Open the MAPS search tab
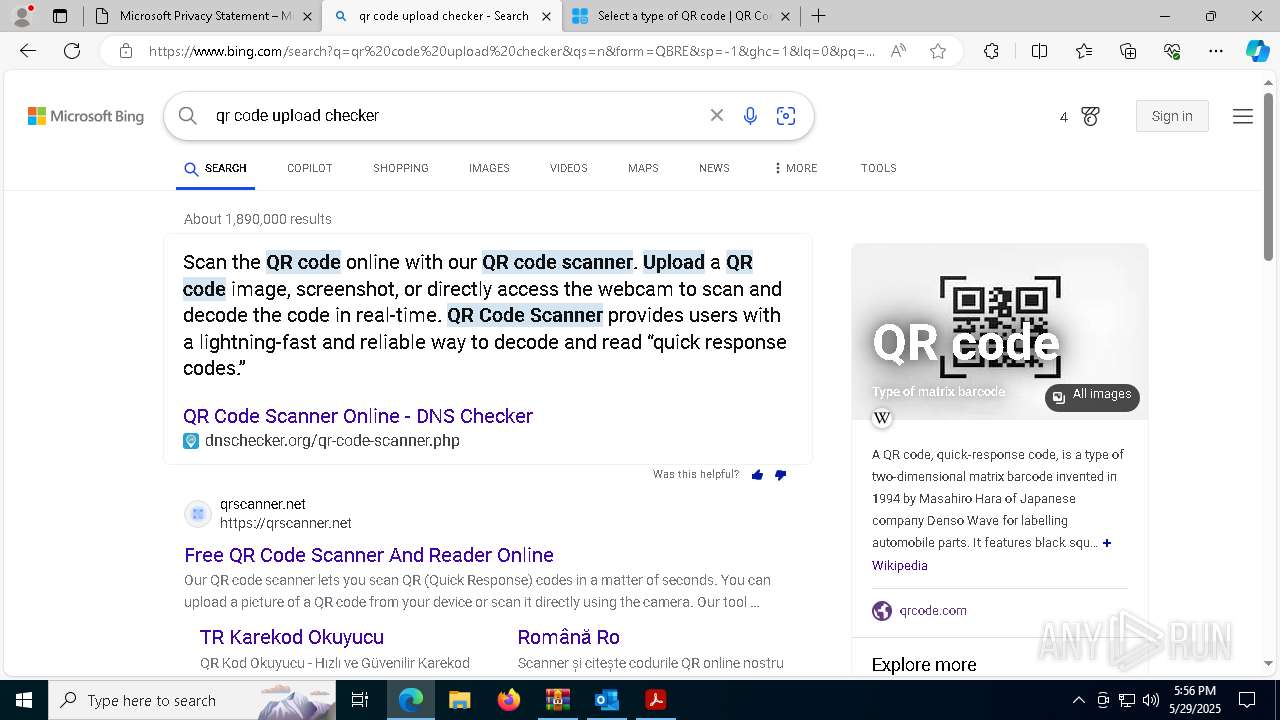Screen dimensions: 1280x720 pos(643,168)
